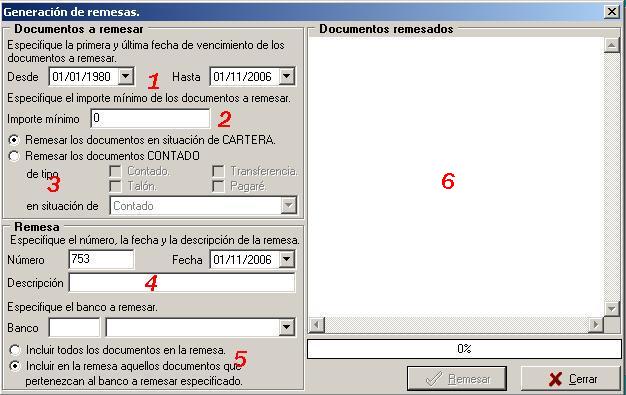The width and height of the screenshot is (626, 395).
Task: Click the Remesar button
Action: 457,378
